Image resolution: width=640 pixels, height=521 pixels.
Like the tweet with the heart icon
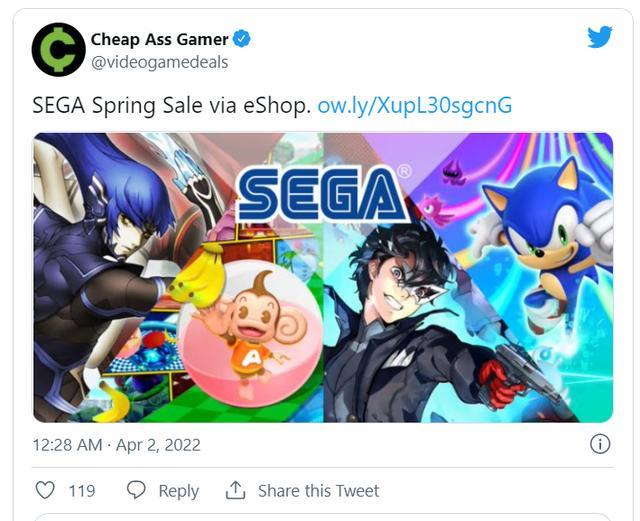45,490
